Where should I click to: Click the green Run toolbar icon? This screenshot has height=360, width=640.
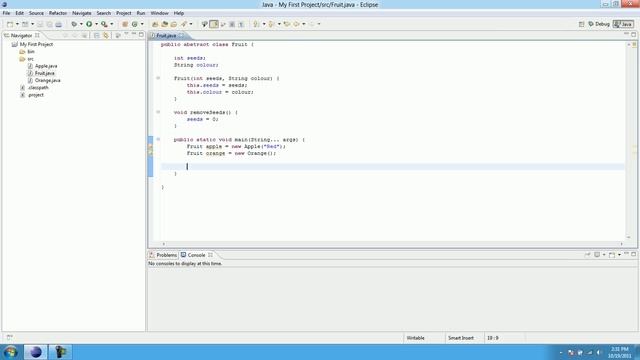[x=89, y=24]
